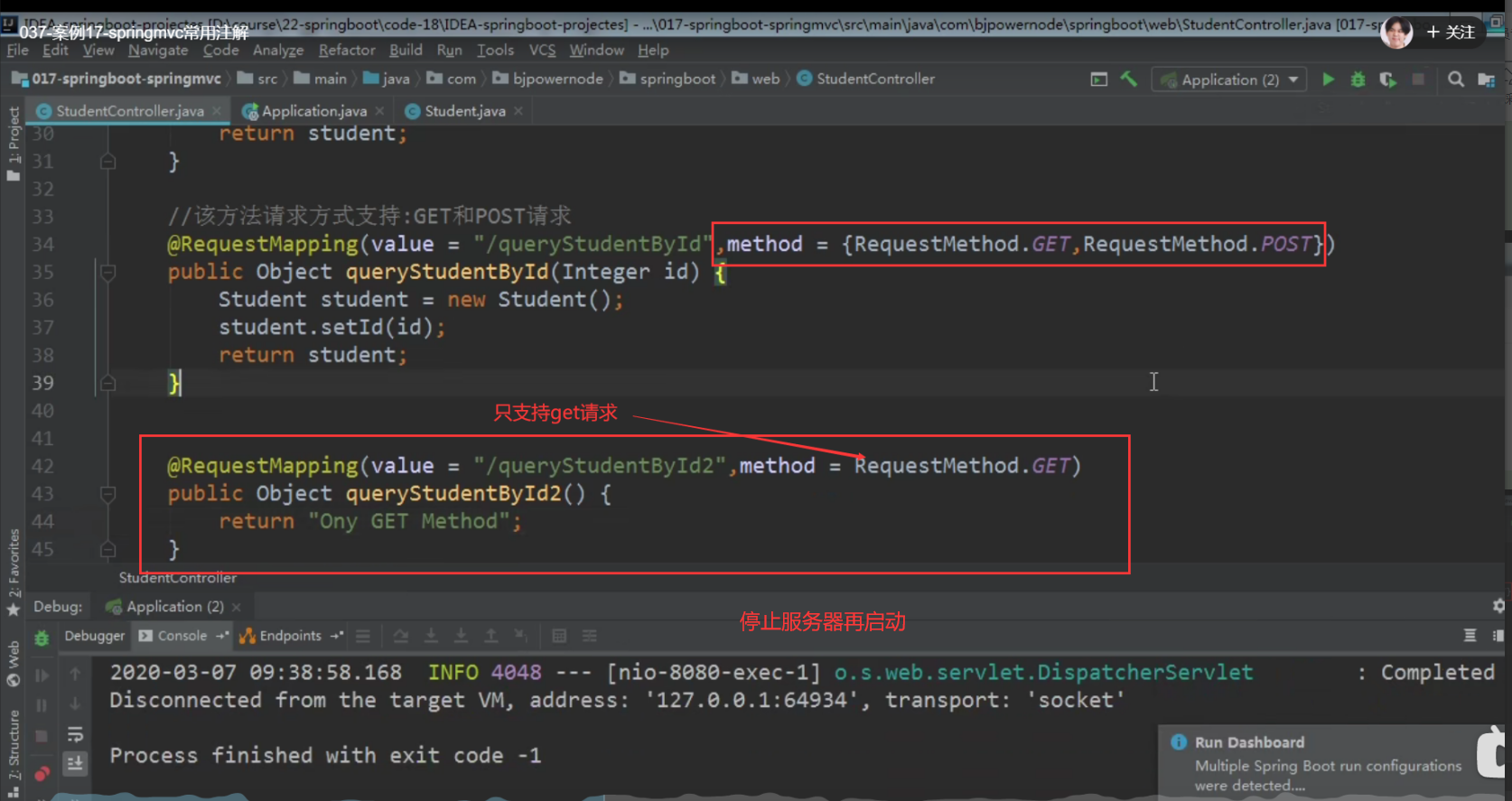
Task: Open Project Structure folder icon
Action: 1485,79
